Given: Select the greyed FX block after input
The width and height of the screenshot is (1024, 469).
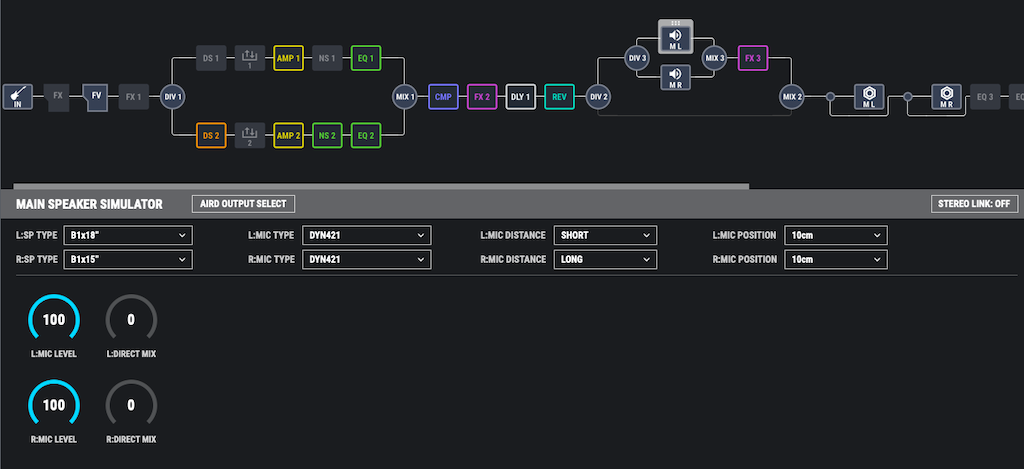Looking at the screenshot, I should click(x=57, y=97).
